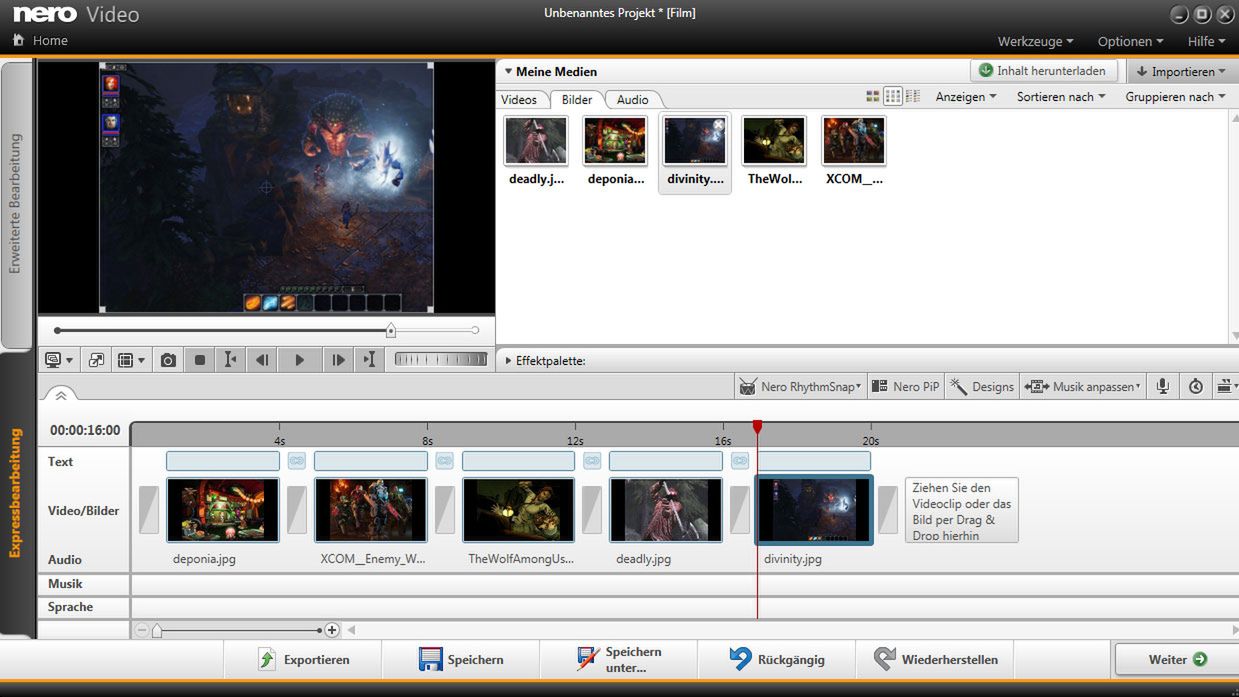Zoom out timeline with minus icon
Viewport: 1239px width, 697px height.
[x=142, y=630]
